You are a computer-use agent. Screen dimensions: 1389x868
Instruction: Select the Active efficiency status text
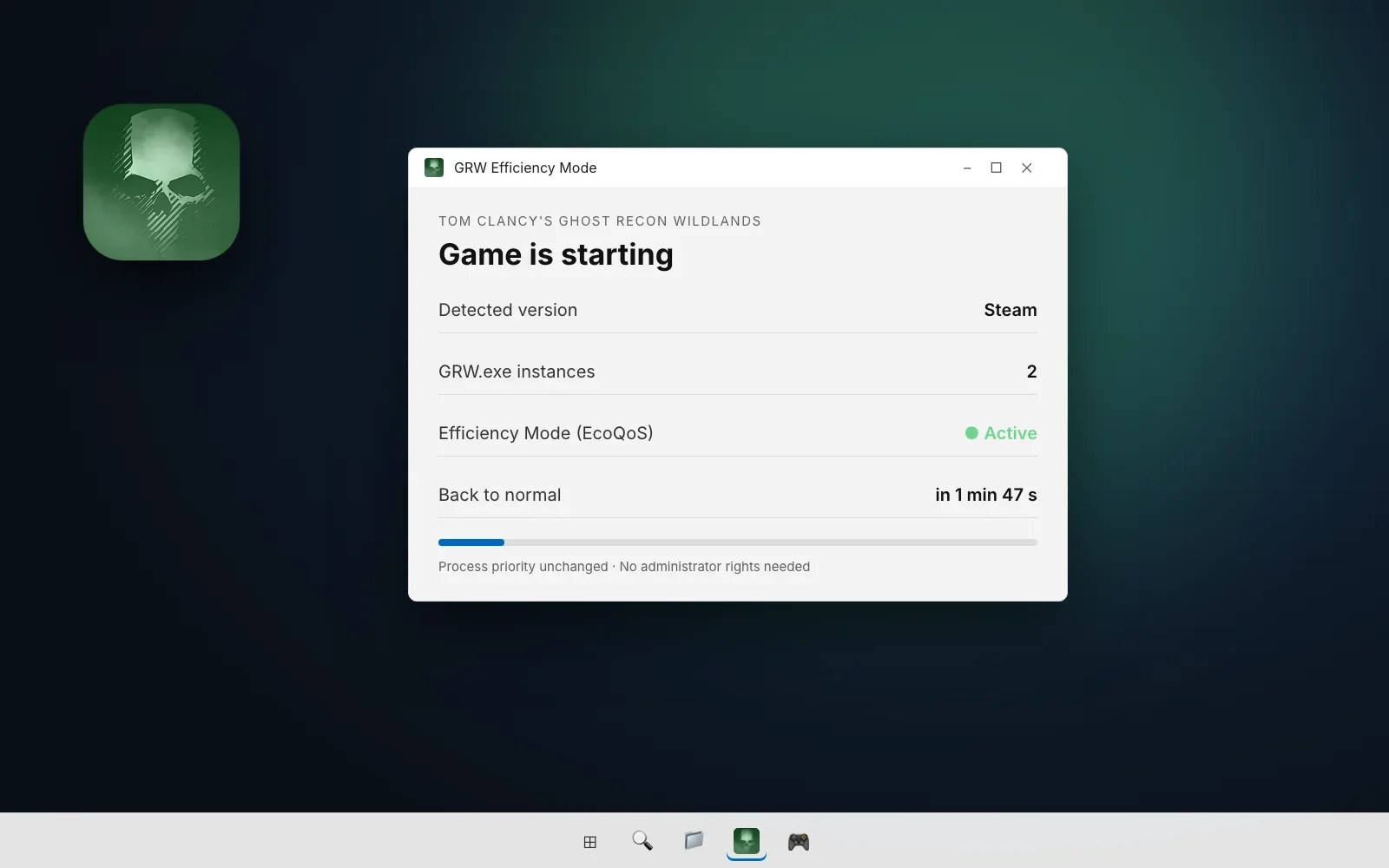click(x=1010, y=433)
